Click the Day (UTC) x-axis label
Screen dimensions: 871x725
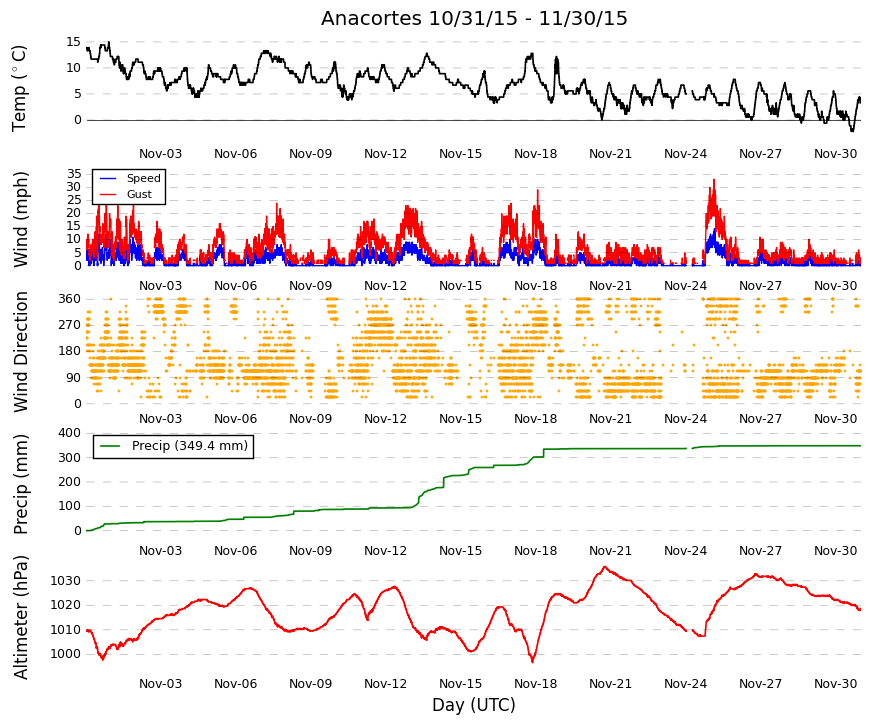pos(474,705)
